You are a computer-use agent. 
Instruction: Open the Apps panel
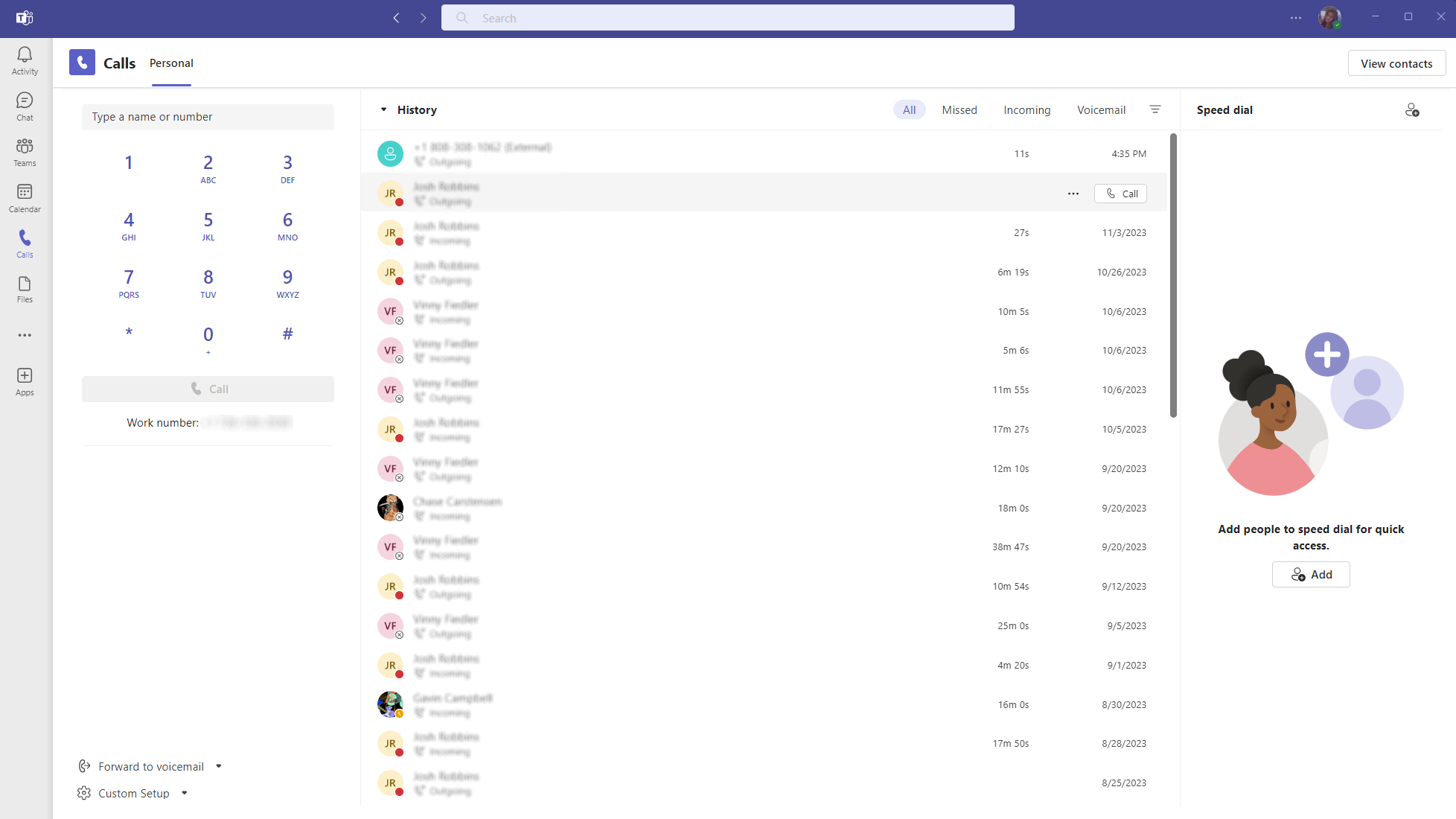click(25, 380)
